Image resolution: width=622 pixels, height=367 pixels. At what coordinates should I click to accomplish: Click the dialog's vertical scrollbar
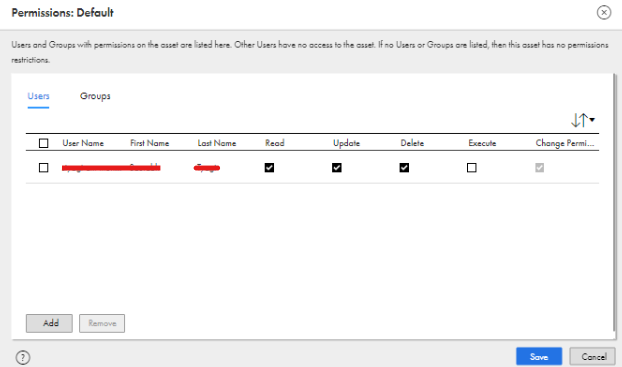coord(615,202)
